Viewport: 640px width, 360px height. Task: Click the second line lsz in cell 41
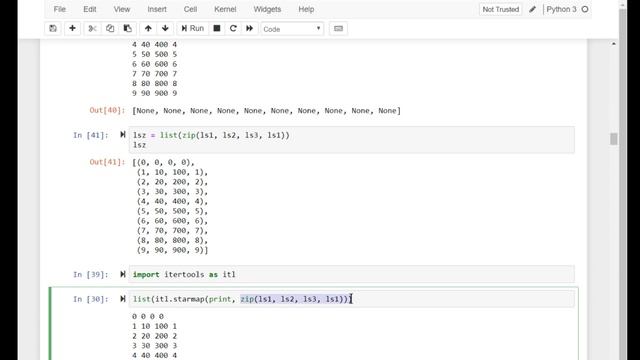tap(139, 145)
